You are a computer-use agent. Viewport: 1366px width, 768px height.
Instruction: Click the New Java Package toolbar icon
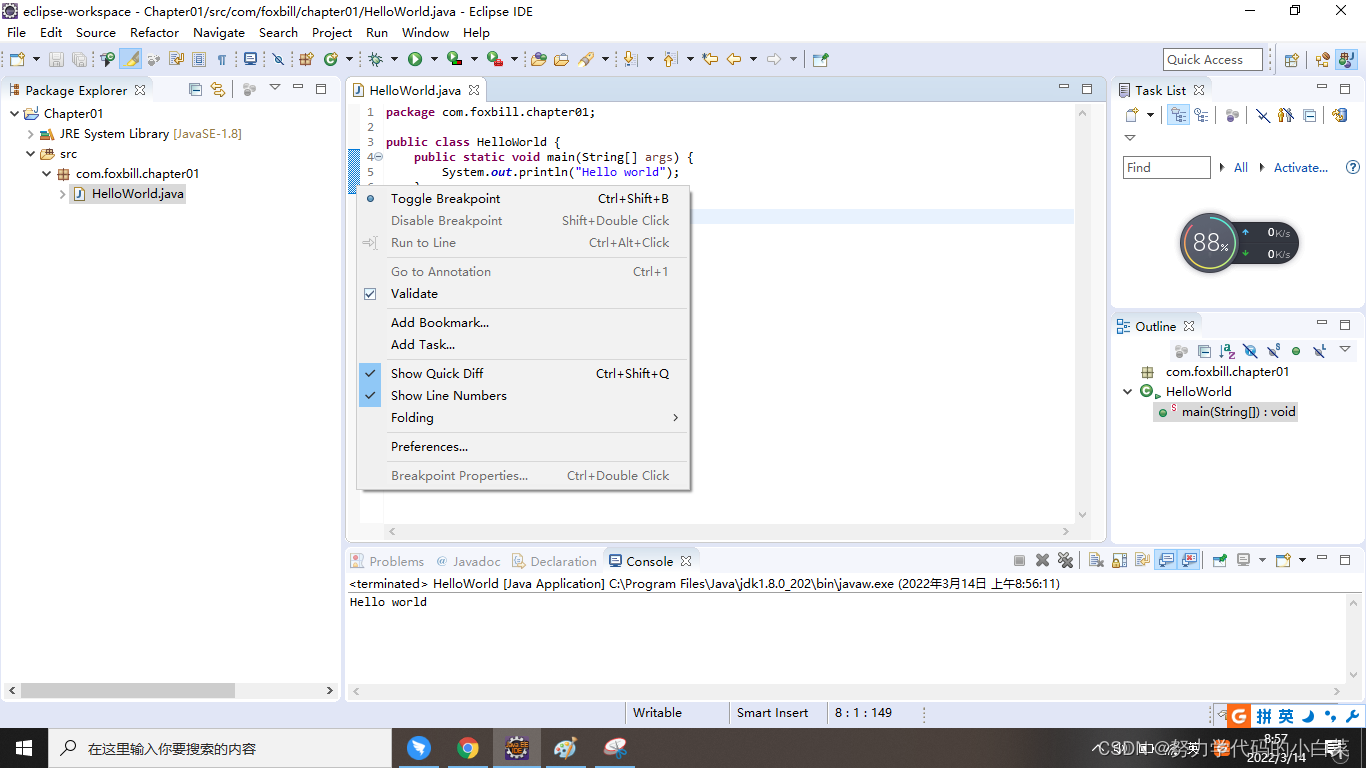[x=306, y=59]
